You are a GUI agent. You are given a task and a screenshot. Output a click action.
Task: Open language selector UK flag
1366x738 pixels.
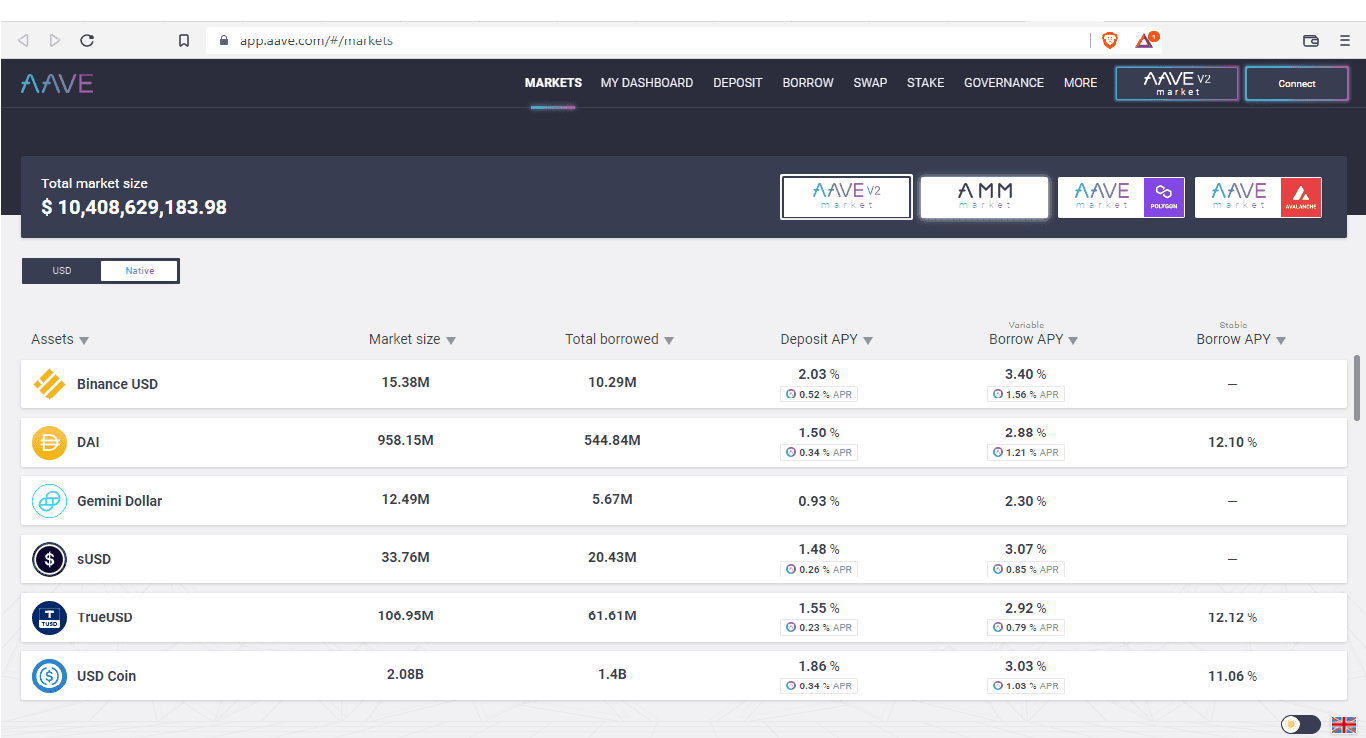pyautogui.click(x=1343, y=725)
